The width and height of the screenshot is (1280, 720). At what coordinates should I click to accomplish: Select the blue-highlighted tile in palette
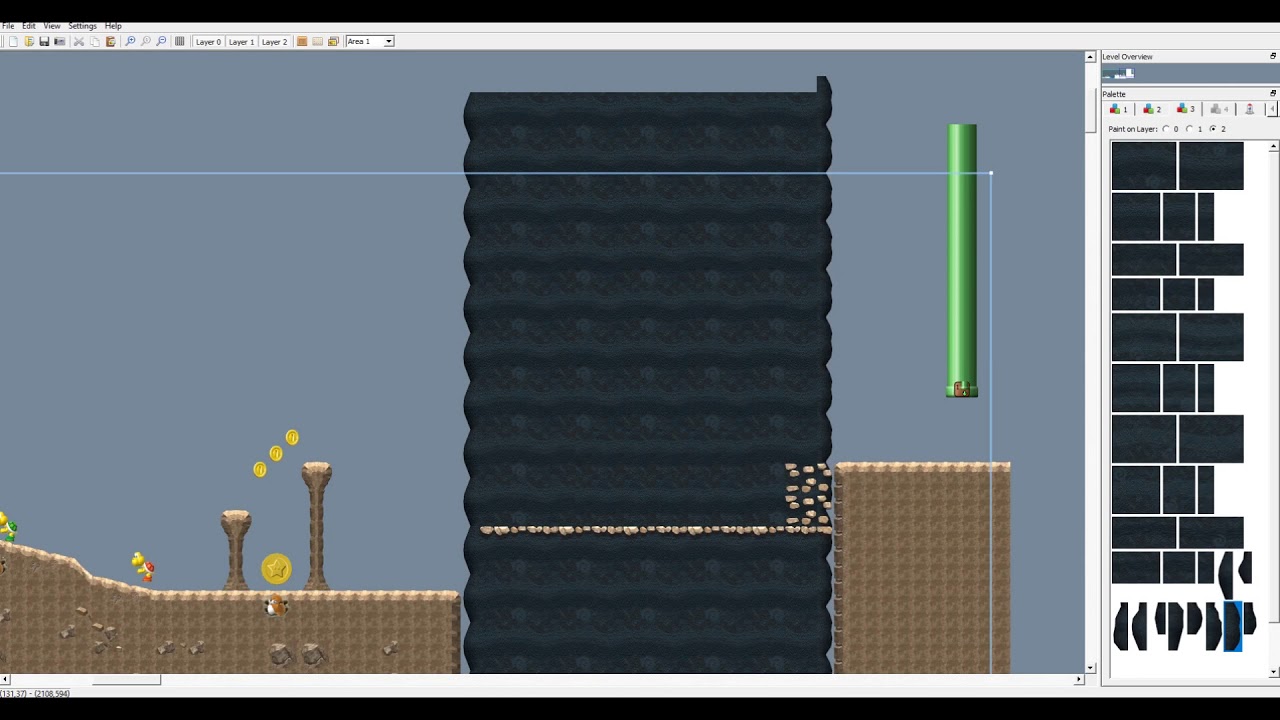(x=1232, y=626)
